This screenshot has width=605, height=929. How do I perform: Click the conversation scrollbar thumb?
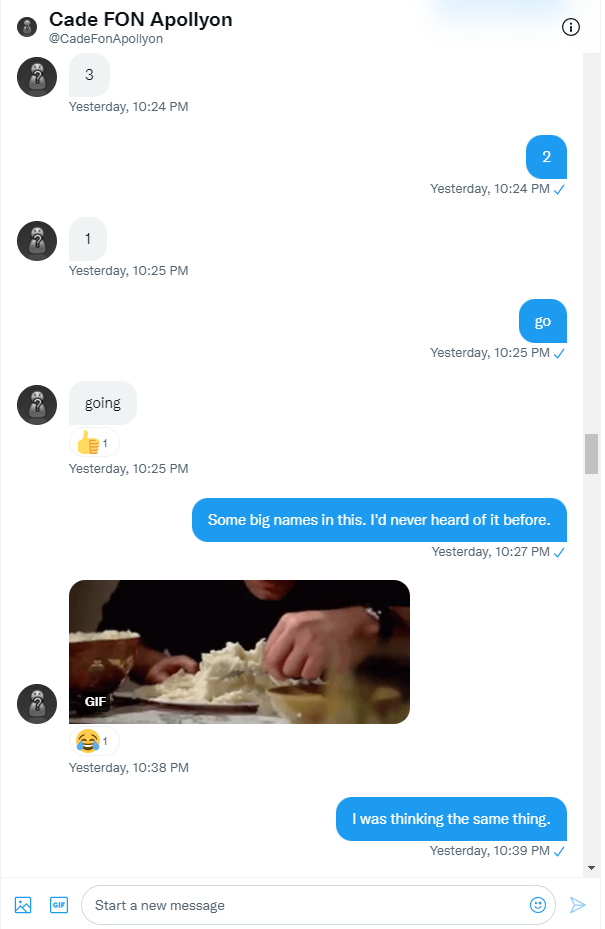click(x=592, y=453)
